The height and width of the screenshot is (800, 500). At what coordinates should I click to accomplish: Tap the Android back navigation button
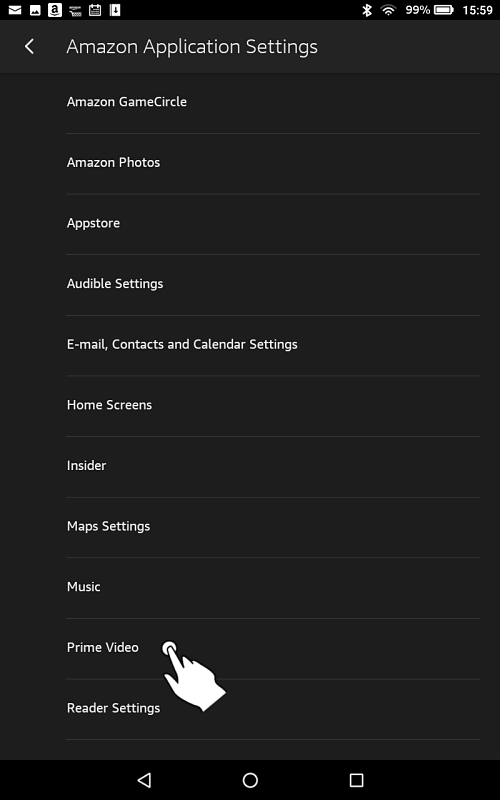(144, 780)
